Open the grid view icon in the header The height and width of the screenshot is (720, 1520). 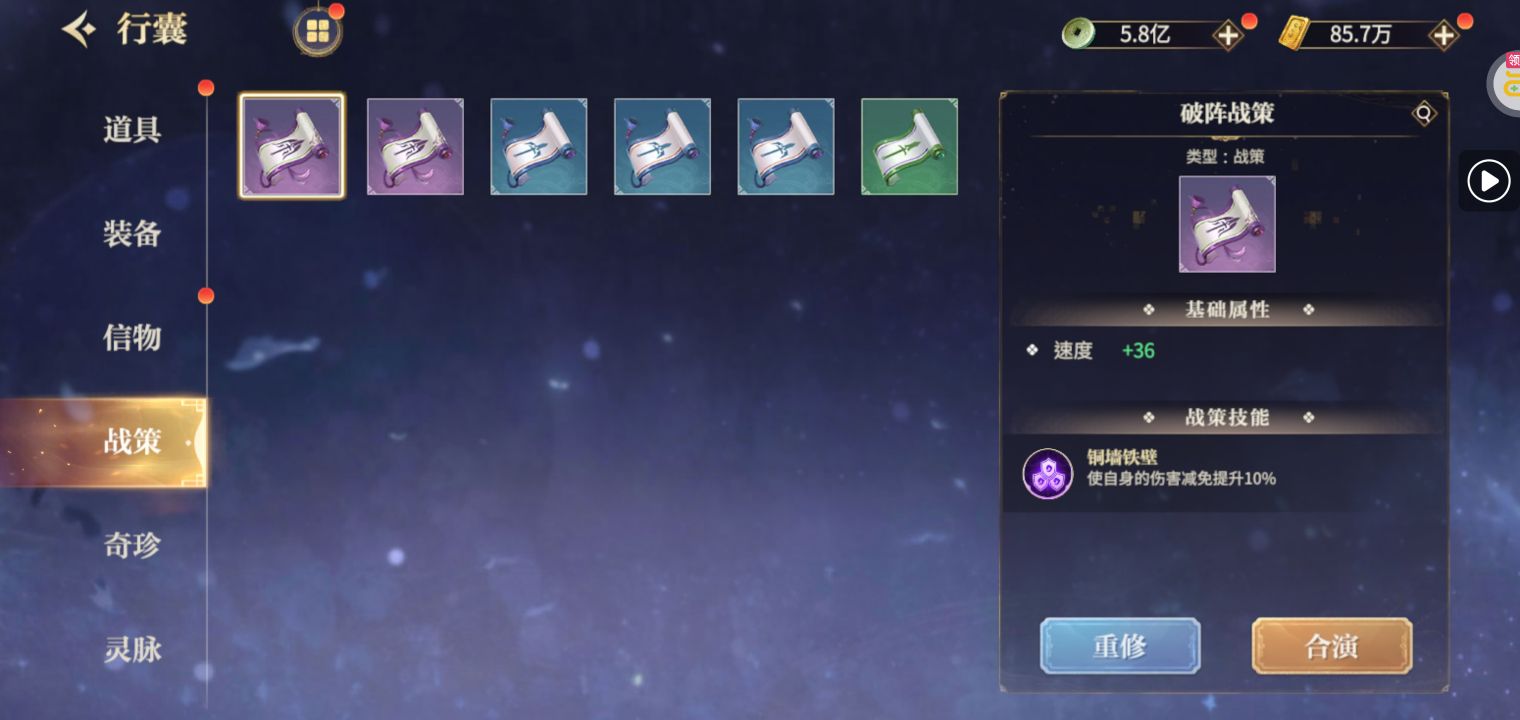[x=318, y=32]
